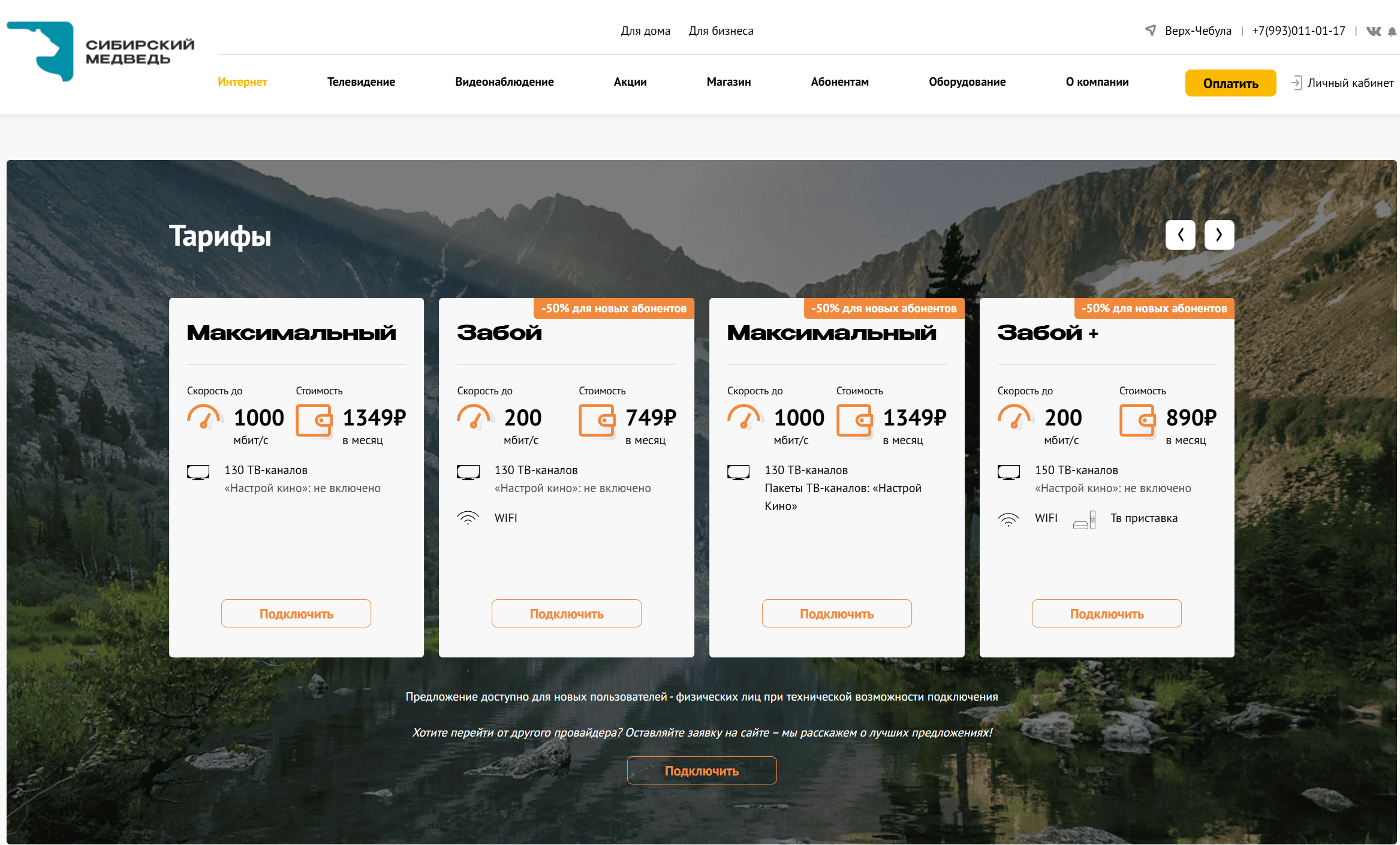Connect the Забой 749₽ tariff

[566, 614]
